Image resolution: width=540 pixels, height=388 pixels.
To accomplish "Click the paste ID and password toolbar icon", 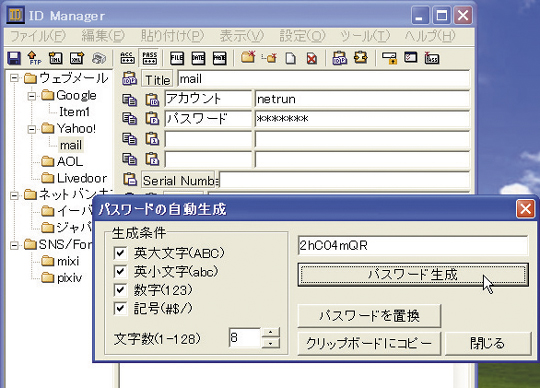I will [340, 58].
